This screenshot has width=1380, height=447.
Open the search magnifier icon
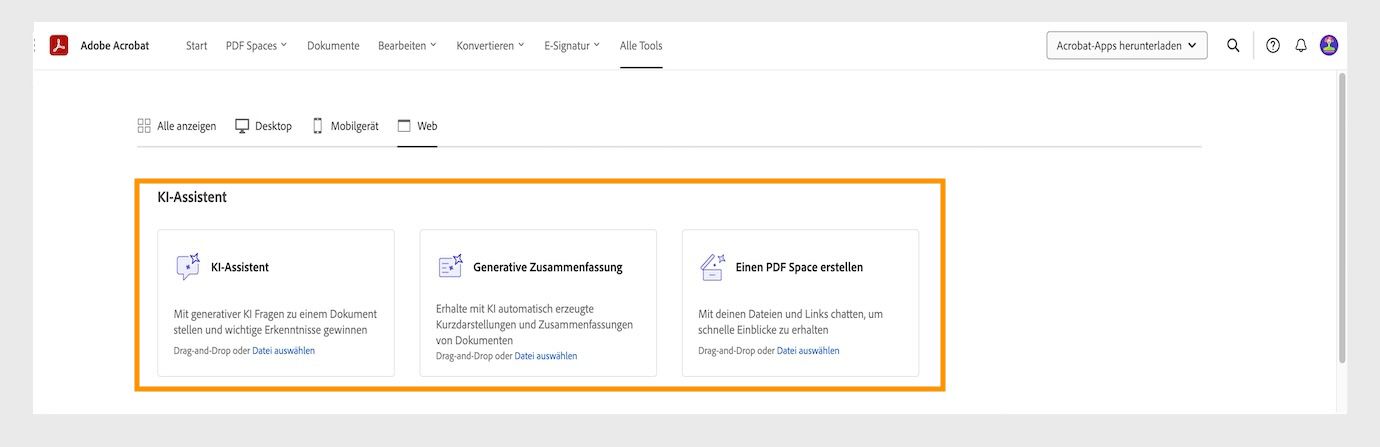click(x=1233, y=45)
